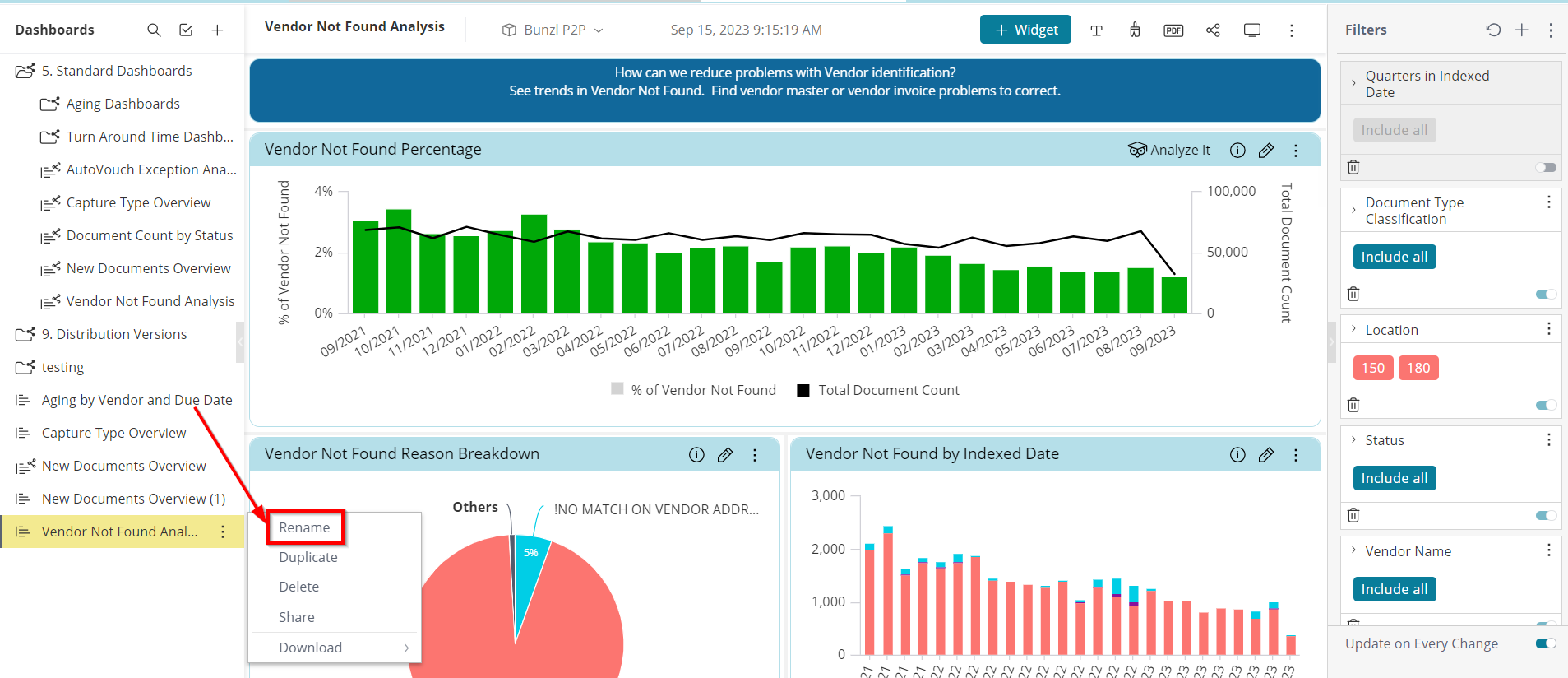Toggle the Status filter switch
The height and width of the screenshot is (678, 1568).
pos(1546,515)
